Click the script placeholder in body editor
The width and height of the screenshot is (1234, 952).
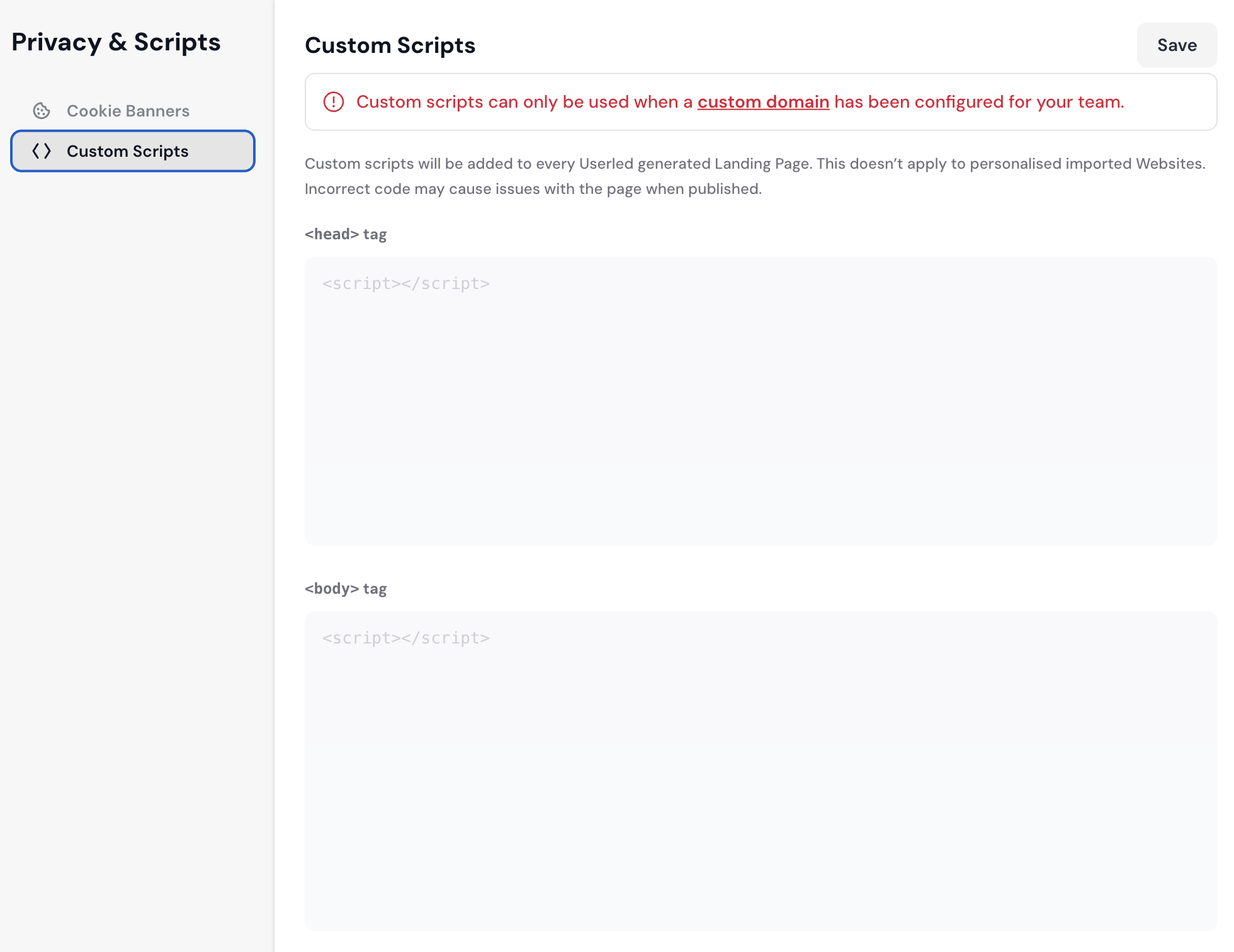406,638
